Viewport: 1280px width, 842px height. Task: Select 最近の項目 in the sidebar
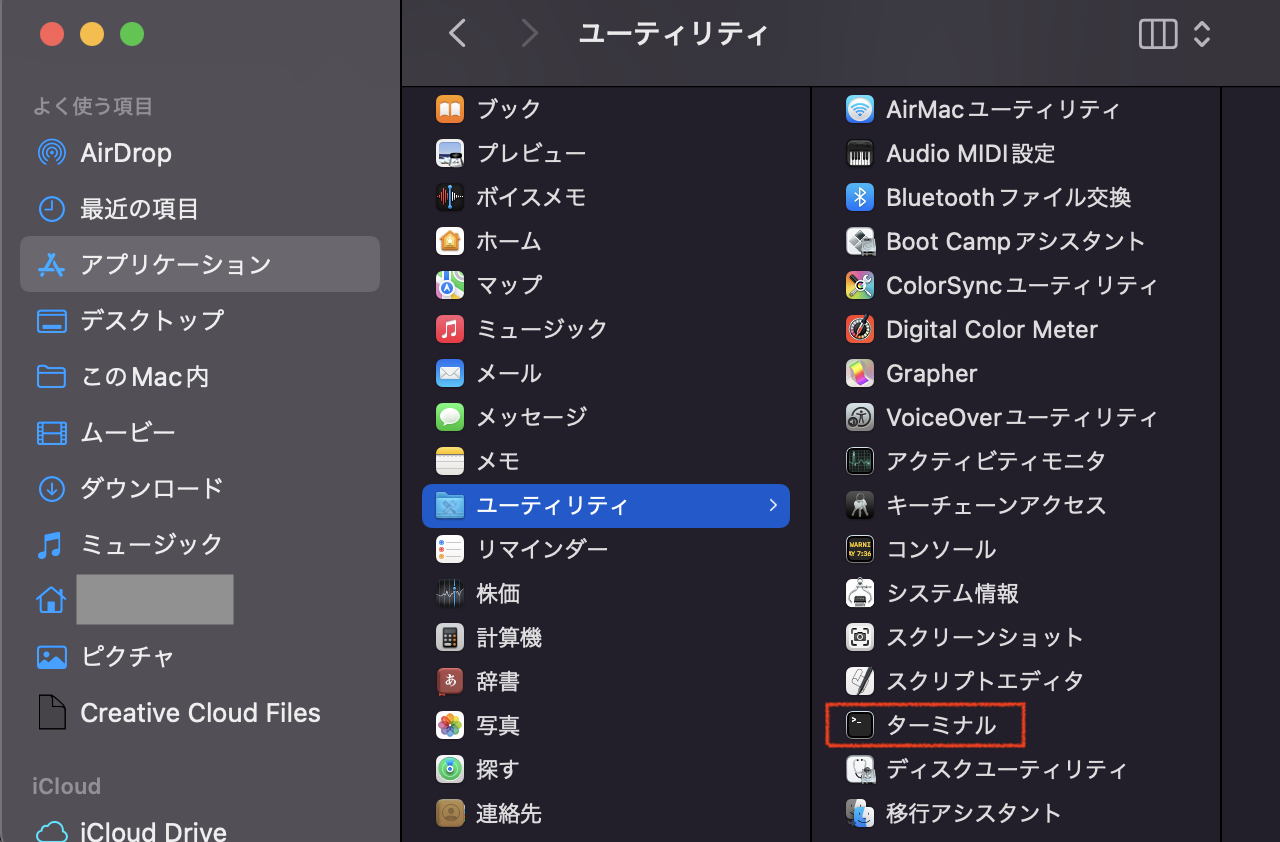point(200,209)
